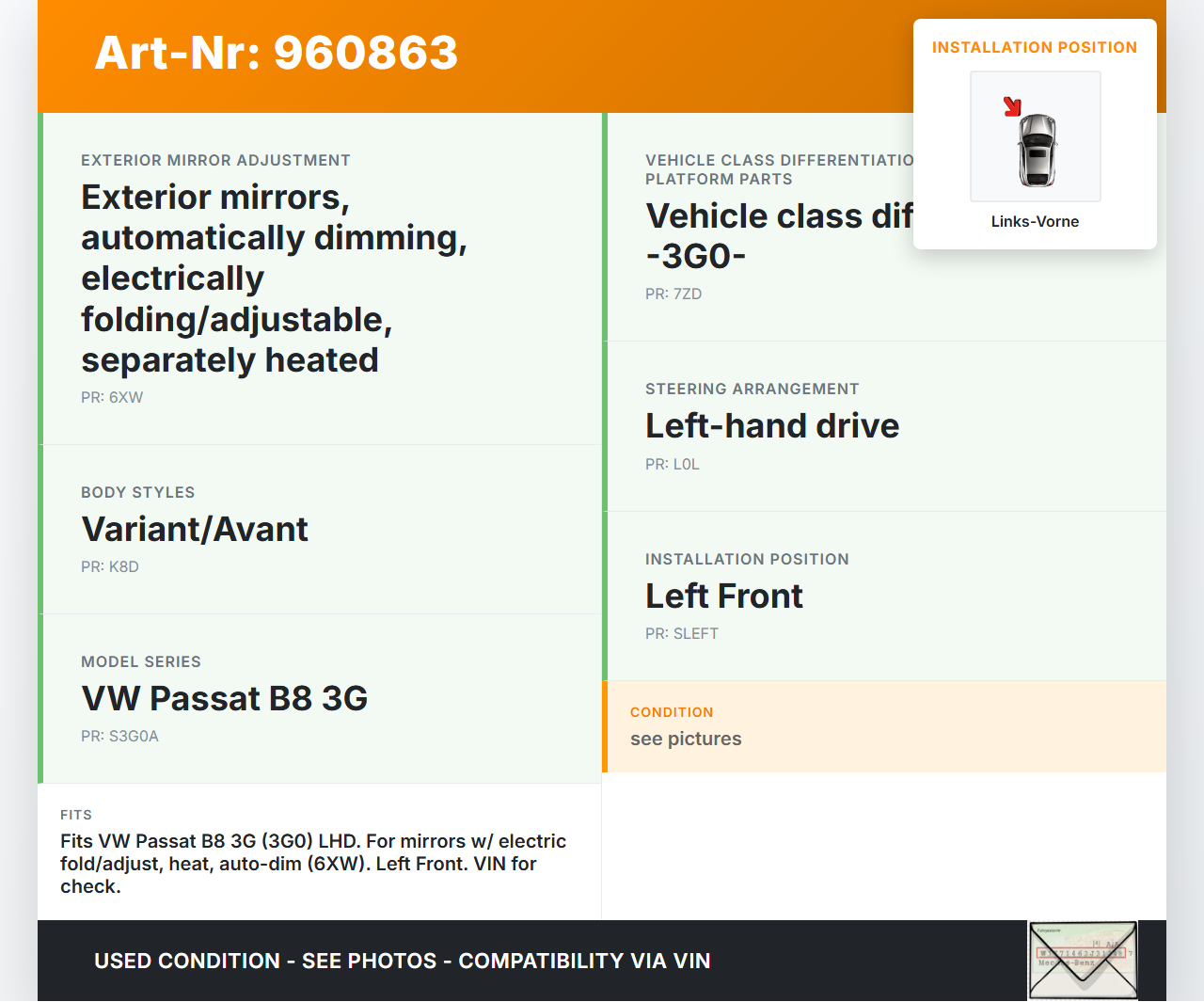Select the VW Passat B8 3G entry
Viewport: 1204px width, 1002px height.
coord(225,699)
